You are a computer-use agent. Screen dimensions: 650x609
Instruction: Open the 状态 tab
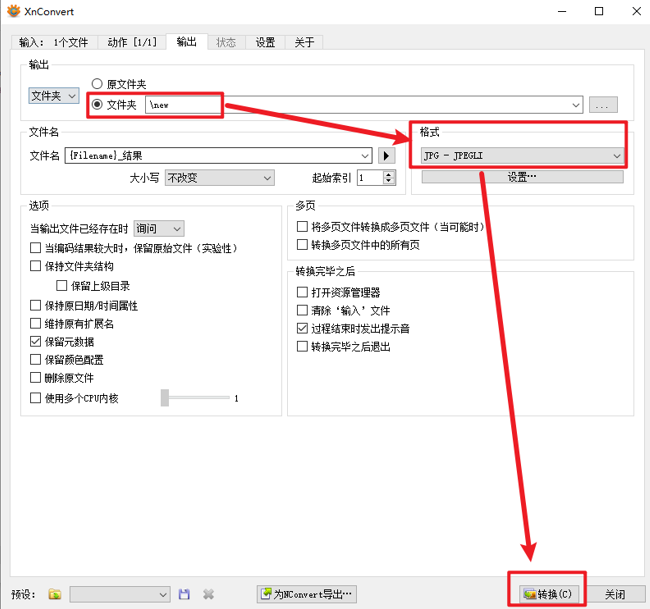226,42
